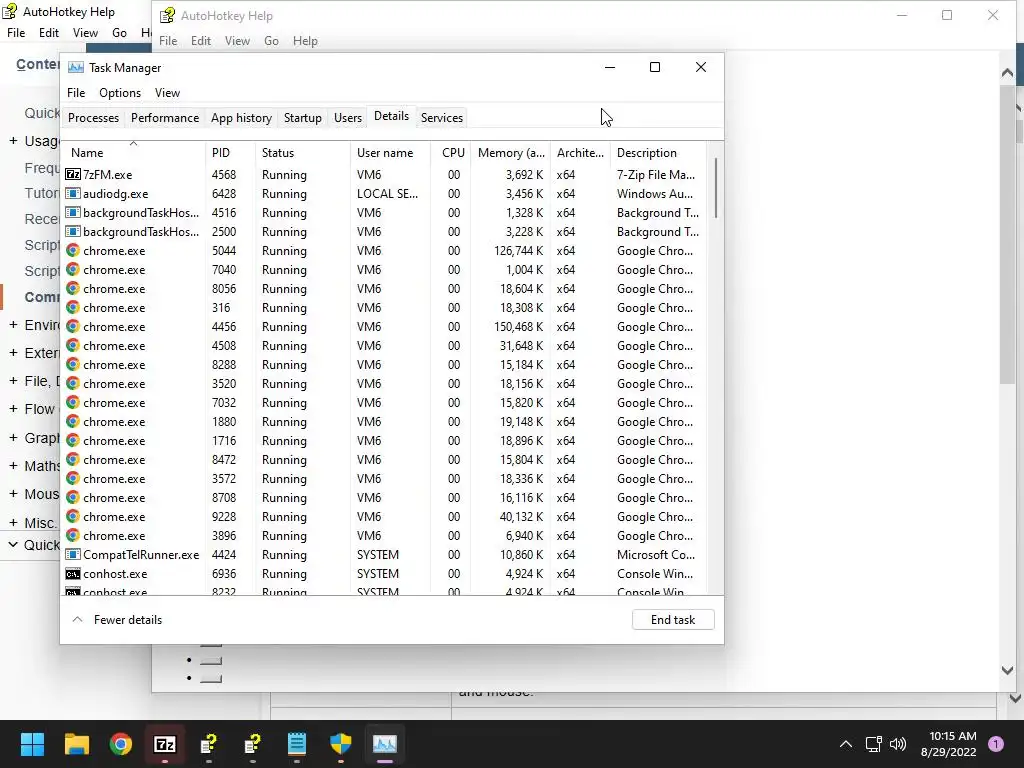This screenshot has height=768, width=1024.
Task: Select the LOCAL SE... user name cell
Action: pos(387,193)
